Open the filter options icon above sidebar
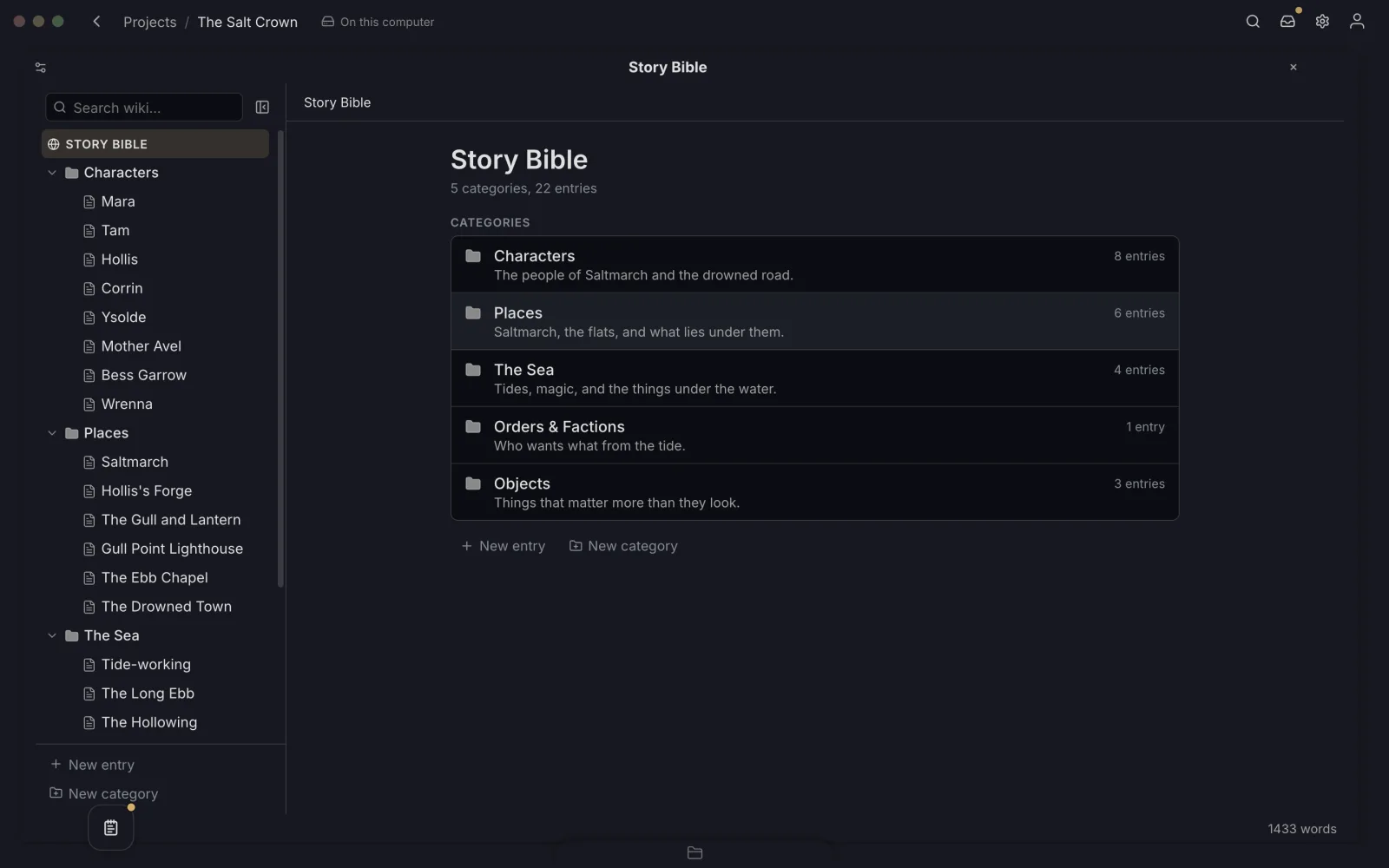Image resolution: width=1389 pixels, height=868 pixels. [40, 68]
